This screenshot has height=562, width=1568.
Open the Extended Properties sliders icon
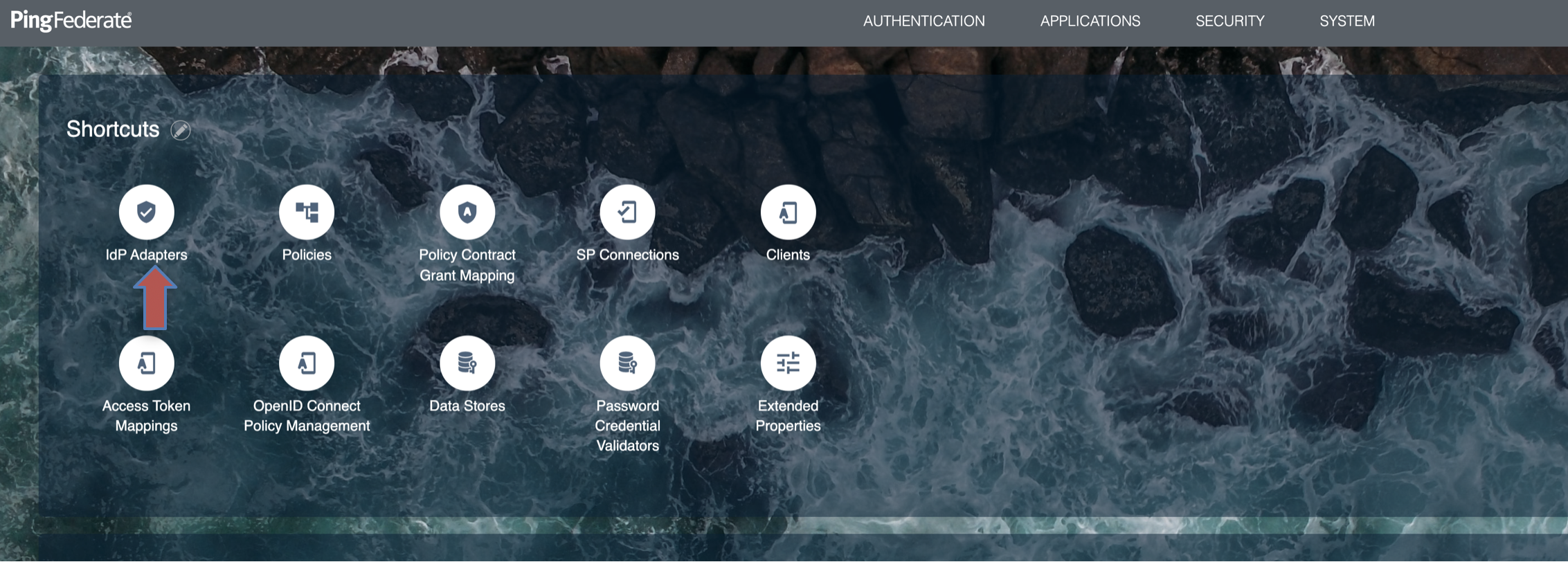(788, 363)
